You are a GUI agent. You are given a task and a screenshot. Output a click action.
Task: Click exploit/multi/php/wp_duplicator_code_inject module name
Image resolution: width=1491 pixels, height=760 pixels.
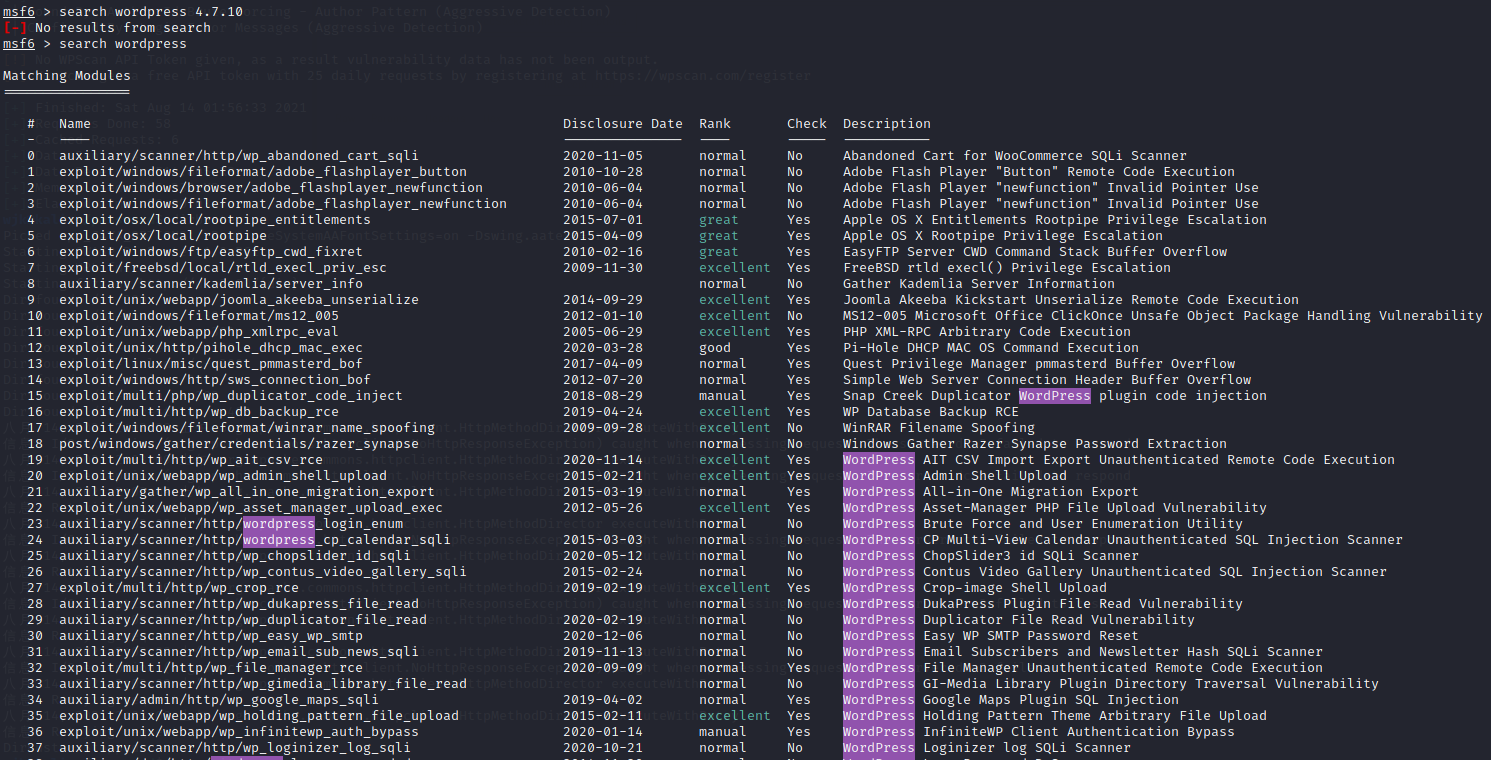pos(231,396)
